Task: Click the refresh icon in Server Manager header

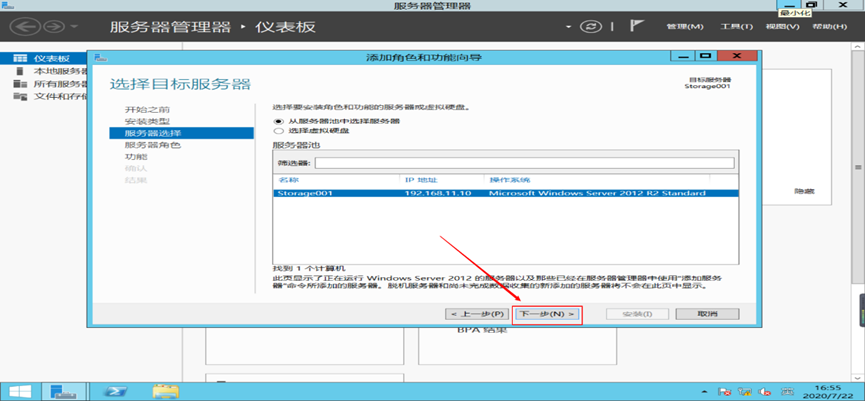Action: (592, 26)
